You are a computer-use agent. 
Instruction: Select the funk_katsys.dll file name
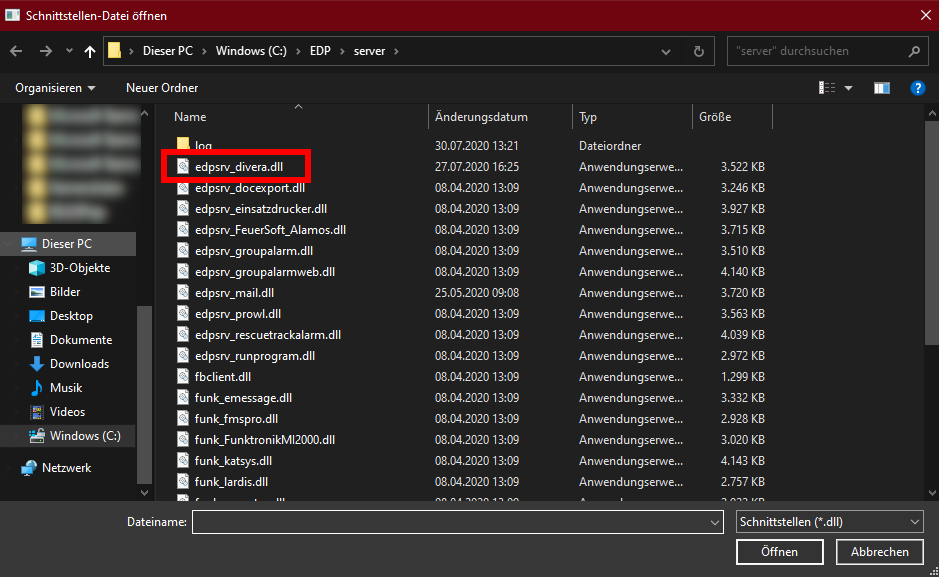tap(233, 461)
